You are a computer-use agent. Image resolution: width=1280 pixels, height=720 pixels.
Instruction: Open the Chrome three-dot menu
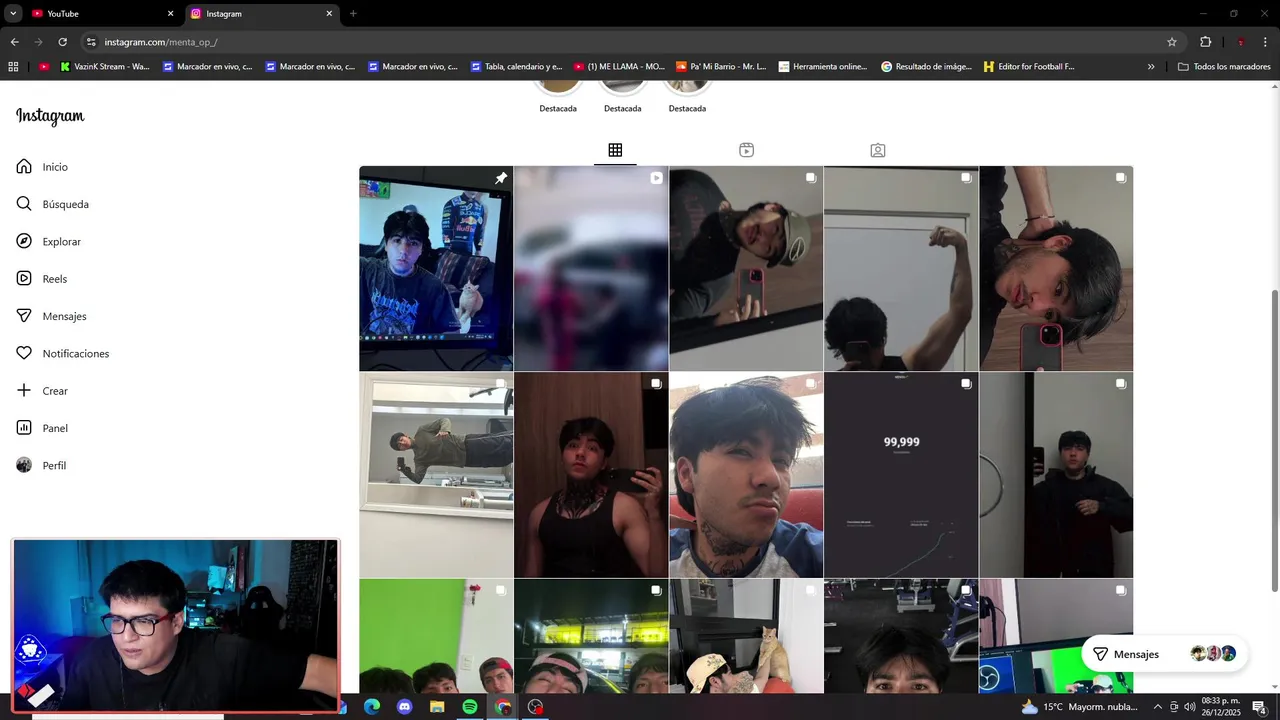pos(1265,42)
